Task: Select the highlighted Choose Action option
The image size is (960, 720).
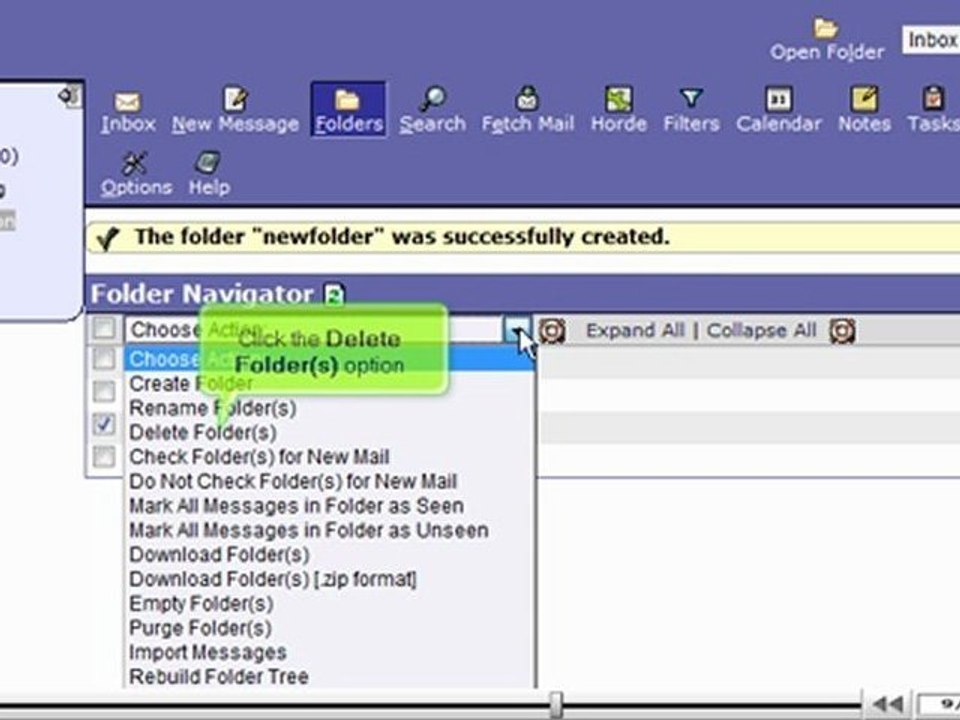Action: pos(329,359)
